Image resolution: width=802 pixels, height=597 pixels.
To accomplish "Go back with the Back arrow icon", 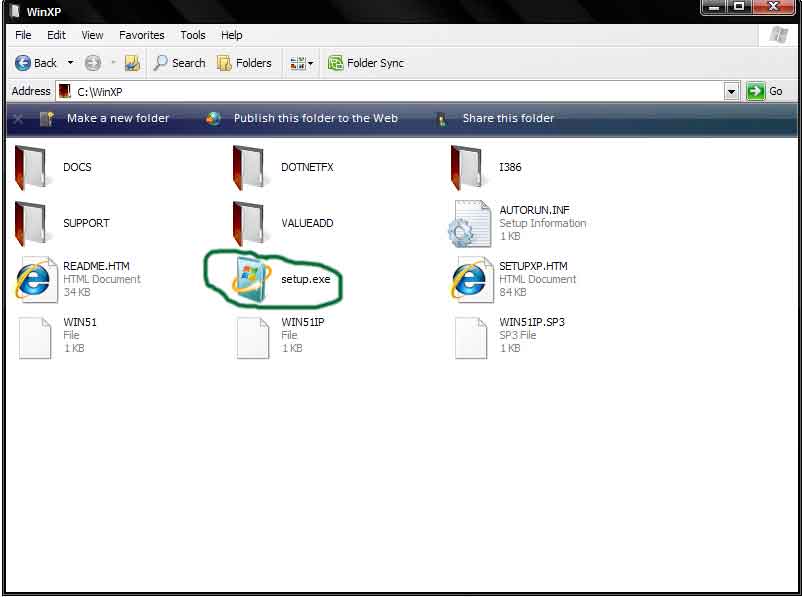I will coord(23,63).
